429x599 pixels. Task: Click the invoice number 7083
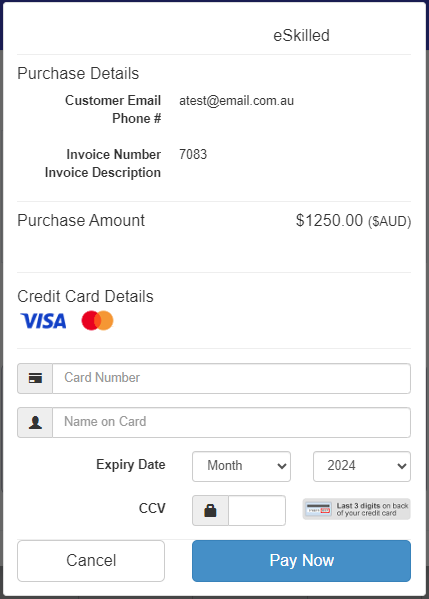click(193, 154)
